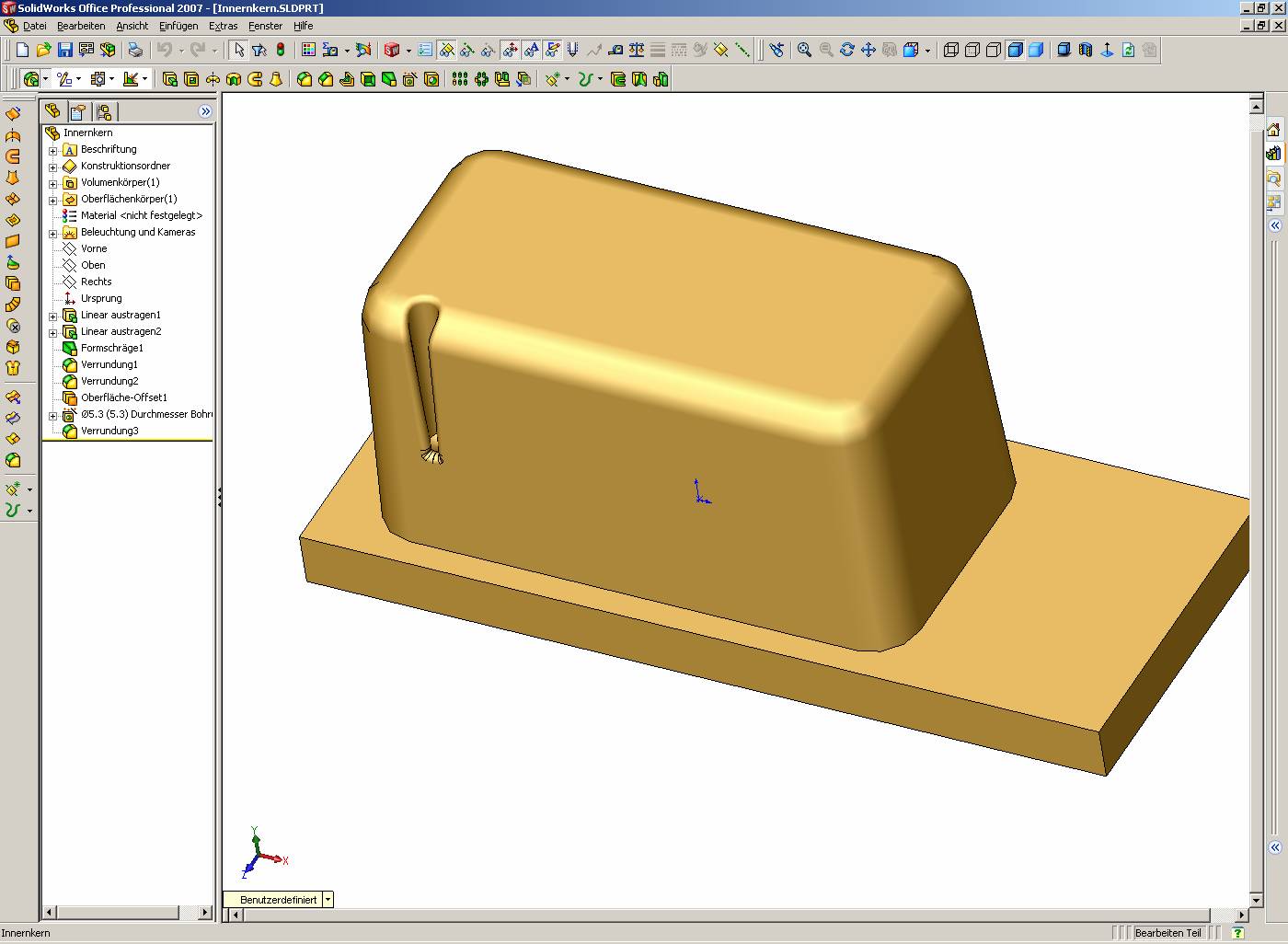1288x944 pixels.
Task: Click the Print icon in toolbar
Action: (x=135, y=50)
